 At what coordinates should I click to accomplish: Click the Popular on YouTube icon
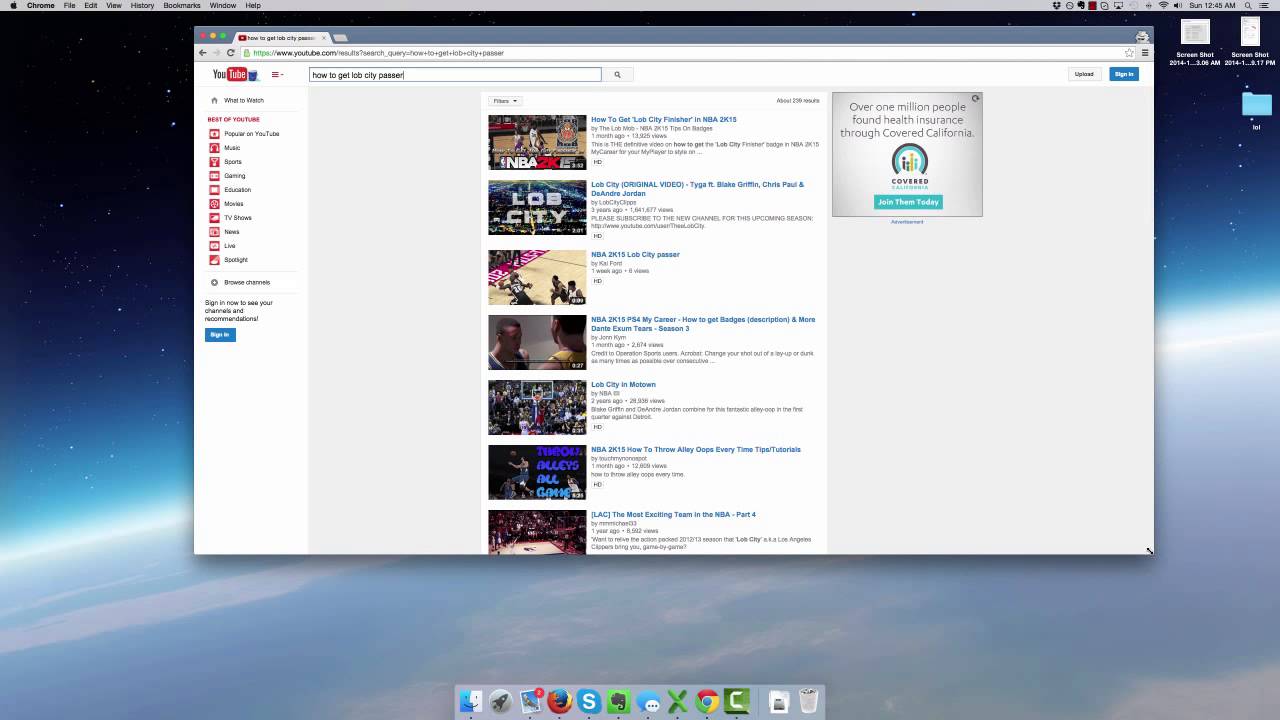pyautogui.click(x=214, y=134)
